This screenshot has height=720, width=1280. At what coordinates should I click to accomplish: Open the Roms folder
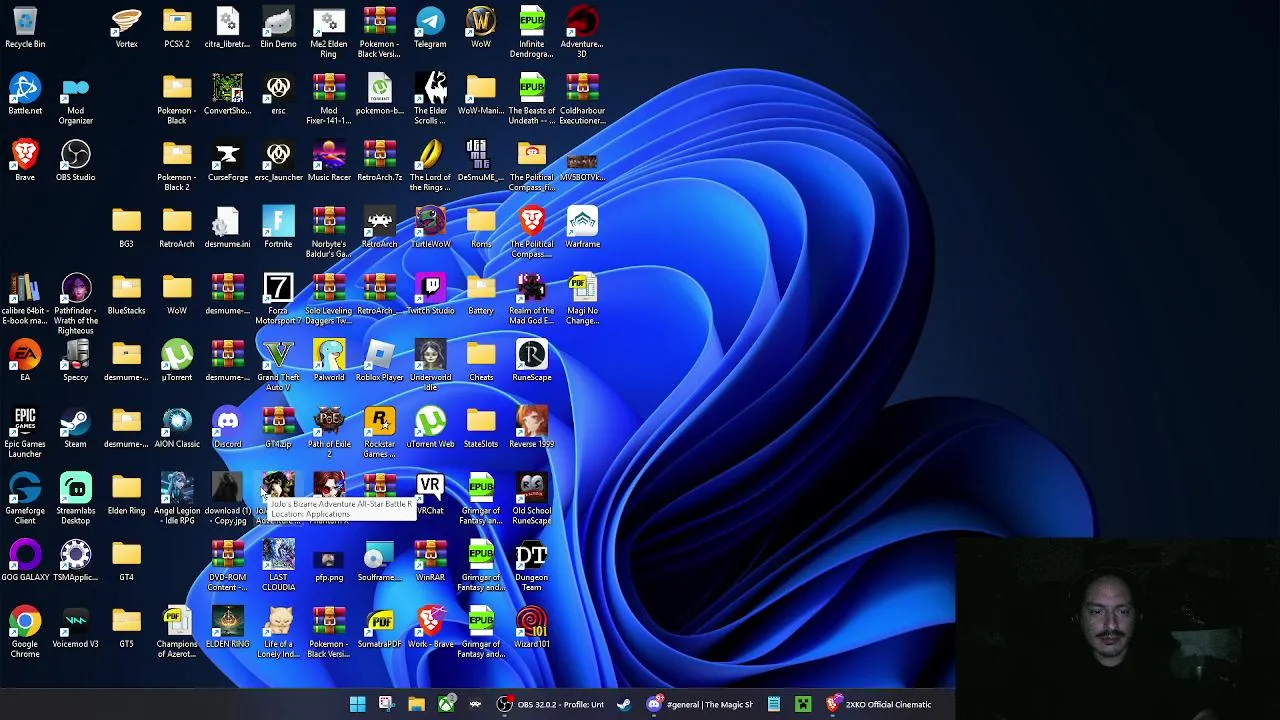(481, 228)
